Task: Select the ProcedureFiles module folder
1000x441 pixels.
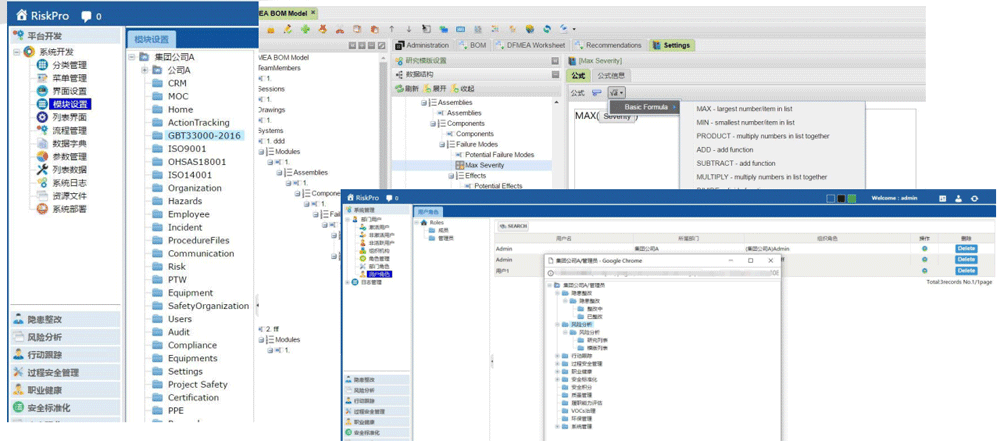Action: pos(198,240)
